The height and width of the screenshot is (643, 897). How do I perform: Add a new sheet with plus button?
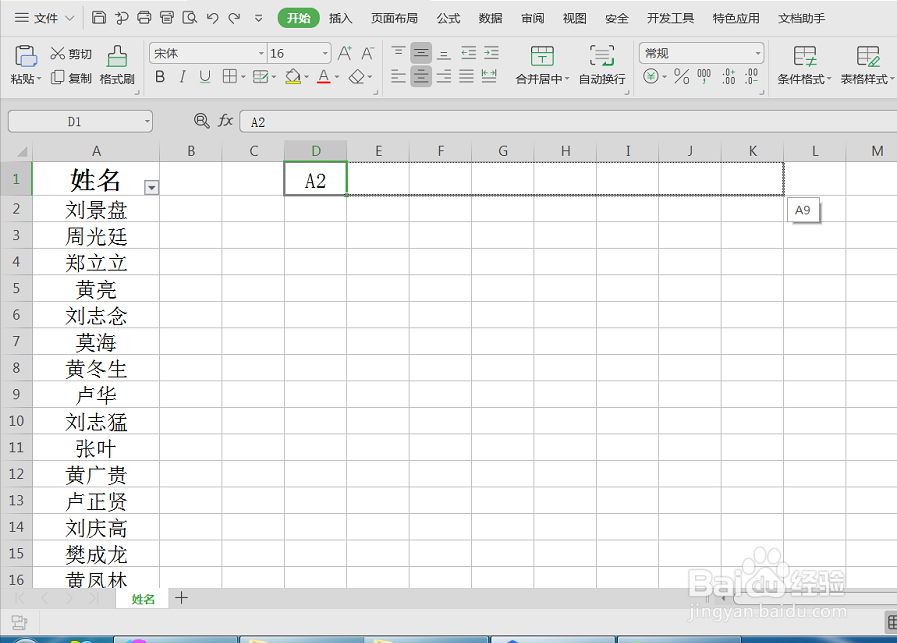click(x=181, y=598)
